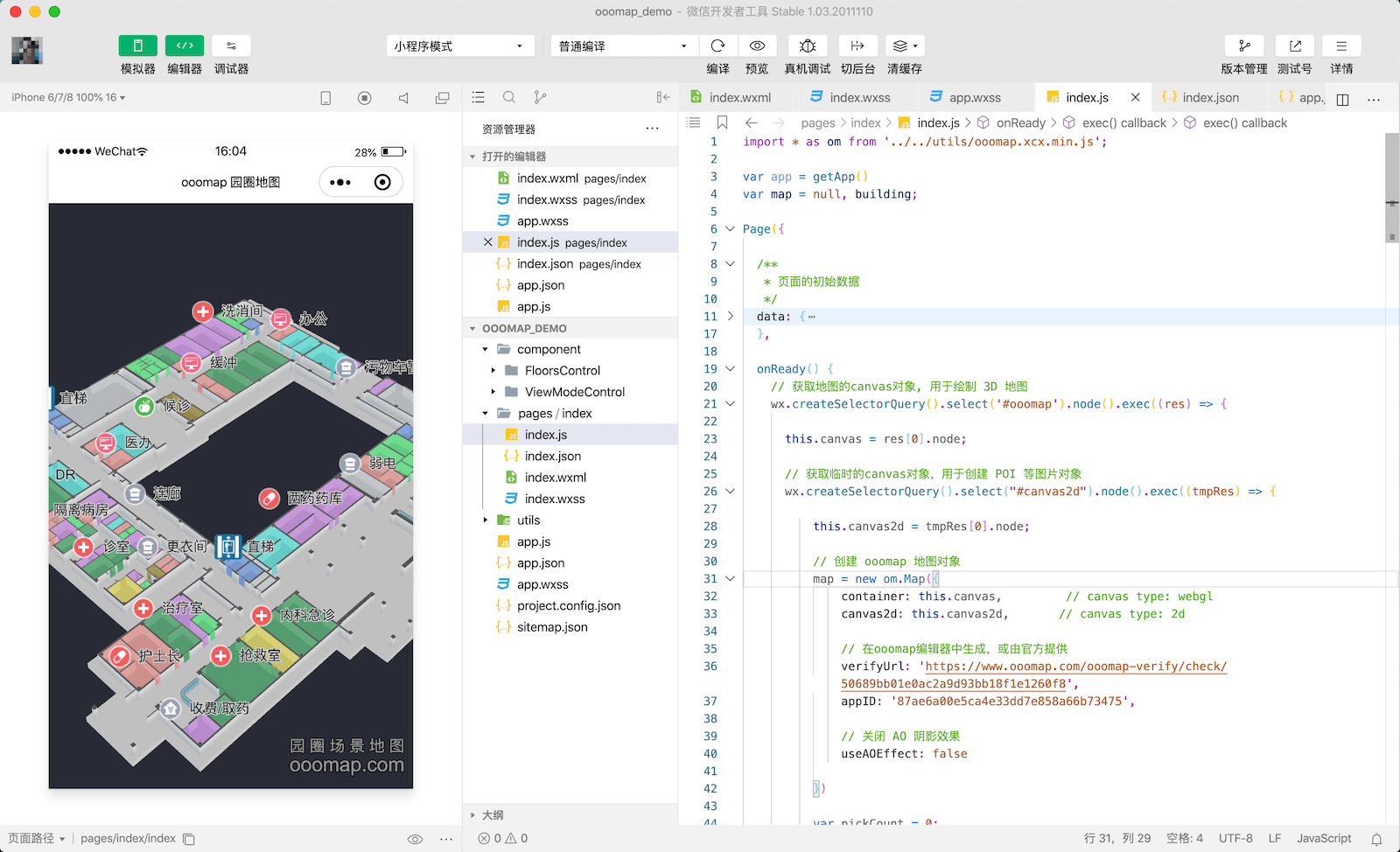
Task: Open editor more actions (…) menu
Action: click(x=1374, y=99)
